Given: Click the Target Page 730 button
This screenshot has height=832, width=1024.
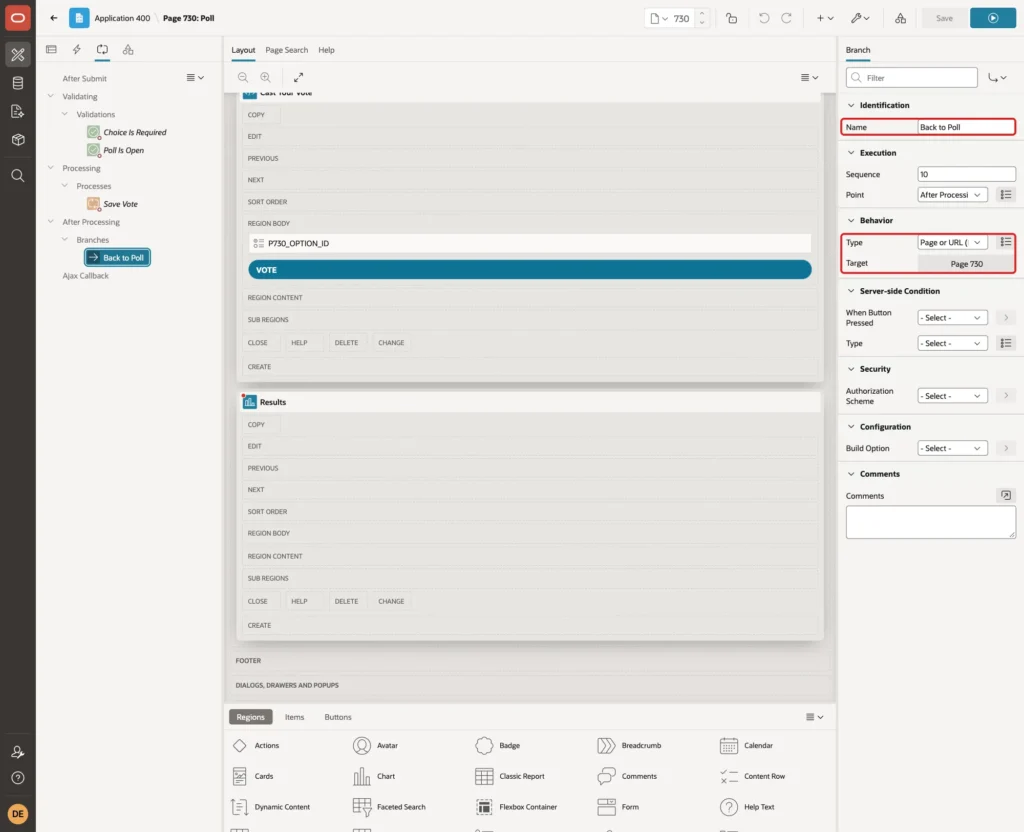Looking at the screenshot, I should [966, 264].
